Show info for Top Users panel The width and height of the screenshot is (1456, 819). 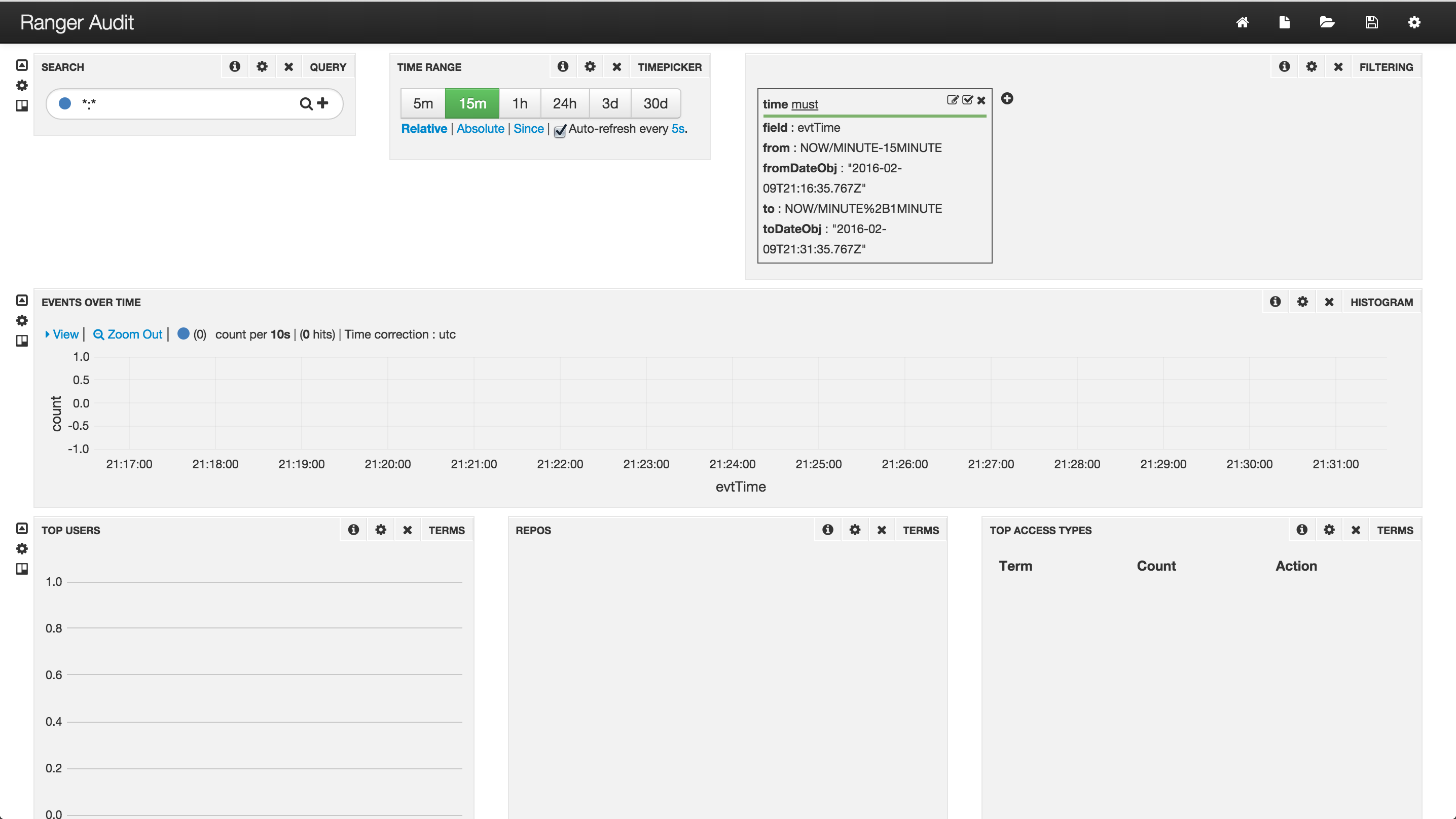353,530
